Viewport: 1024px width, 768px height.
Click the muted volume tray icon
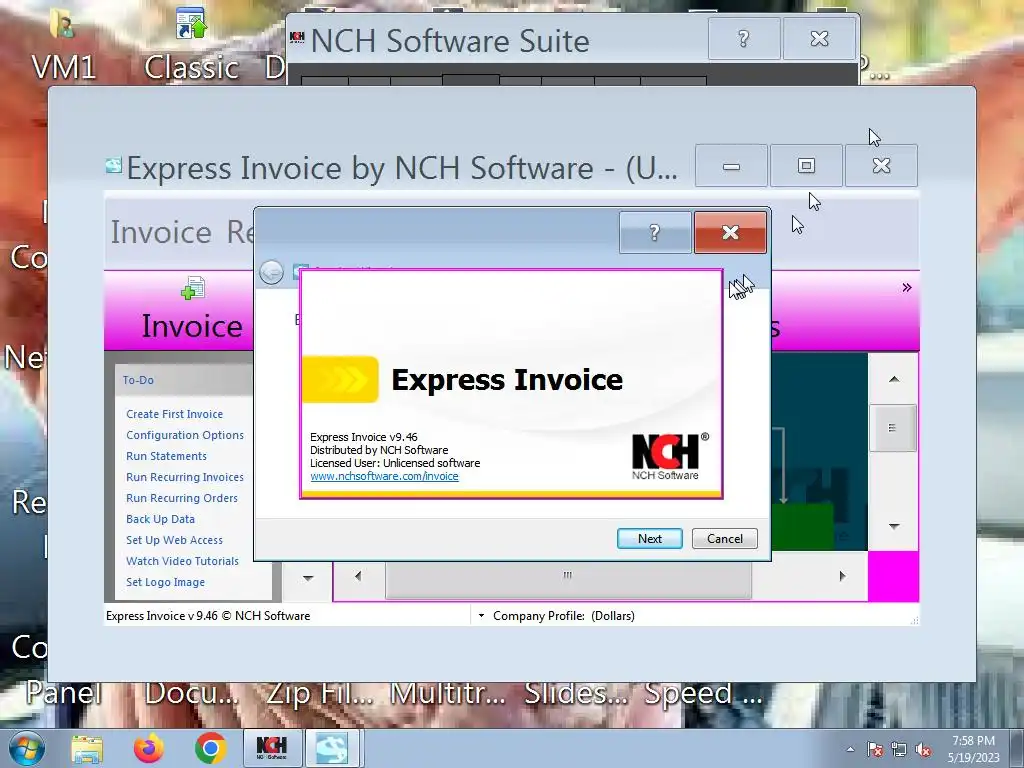click(923, 750)
